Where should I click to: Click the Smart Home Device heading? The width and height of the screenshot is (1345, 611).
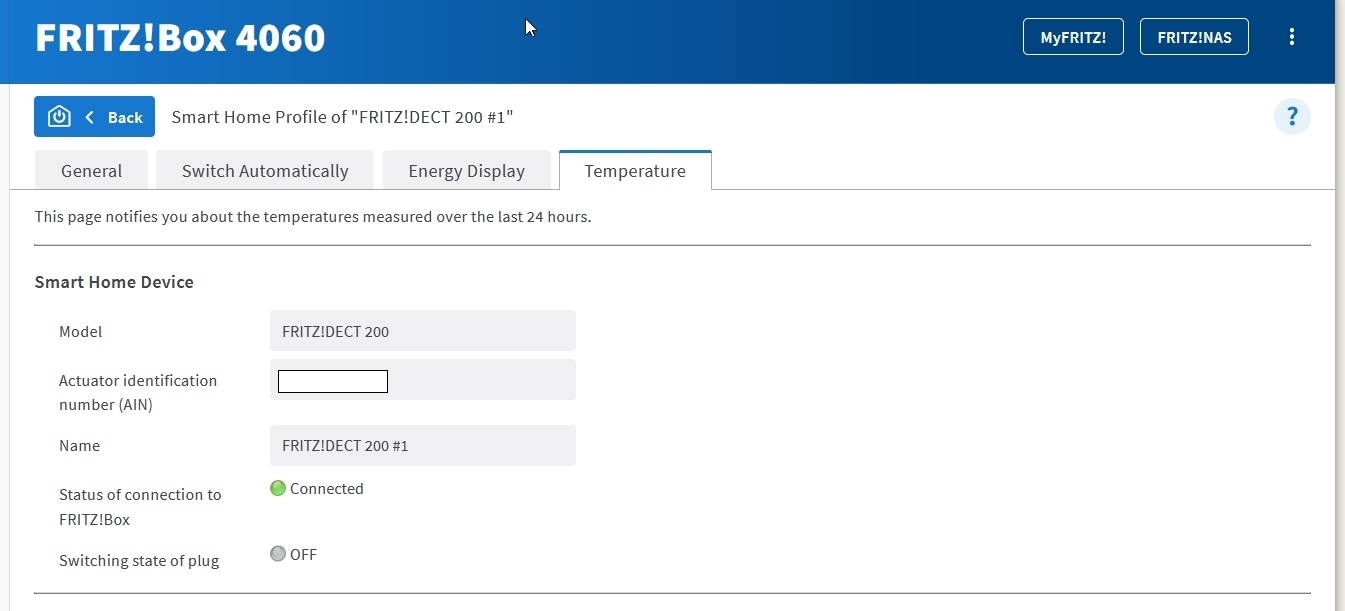114,282
